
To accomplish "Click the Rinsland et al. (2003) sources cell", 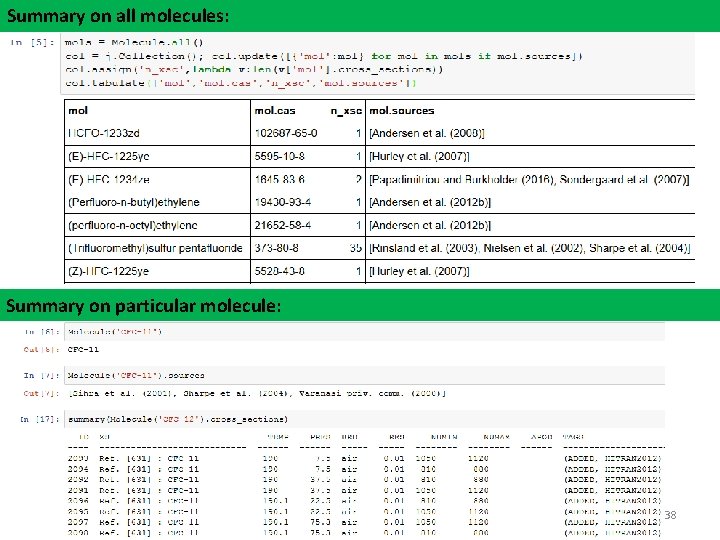I will coord(529,248).
